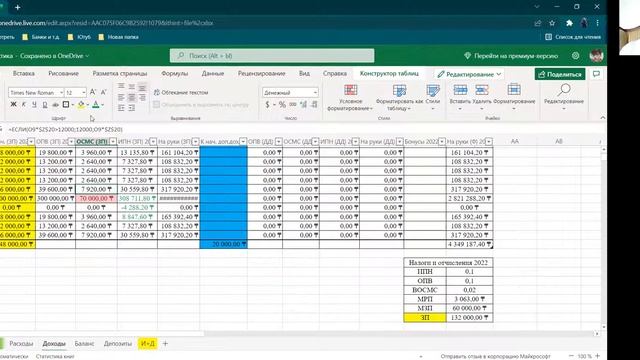640x360 pixels.
Task: Increase cell indent
Action: pyautogui.click(x=131, y=108)
